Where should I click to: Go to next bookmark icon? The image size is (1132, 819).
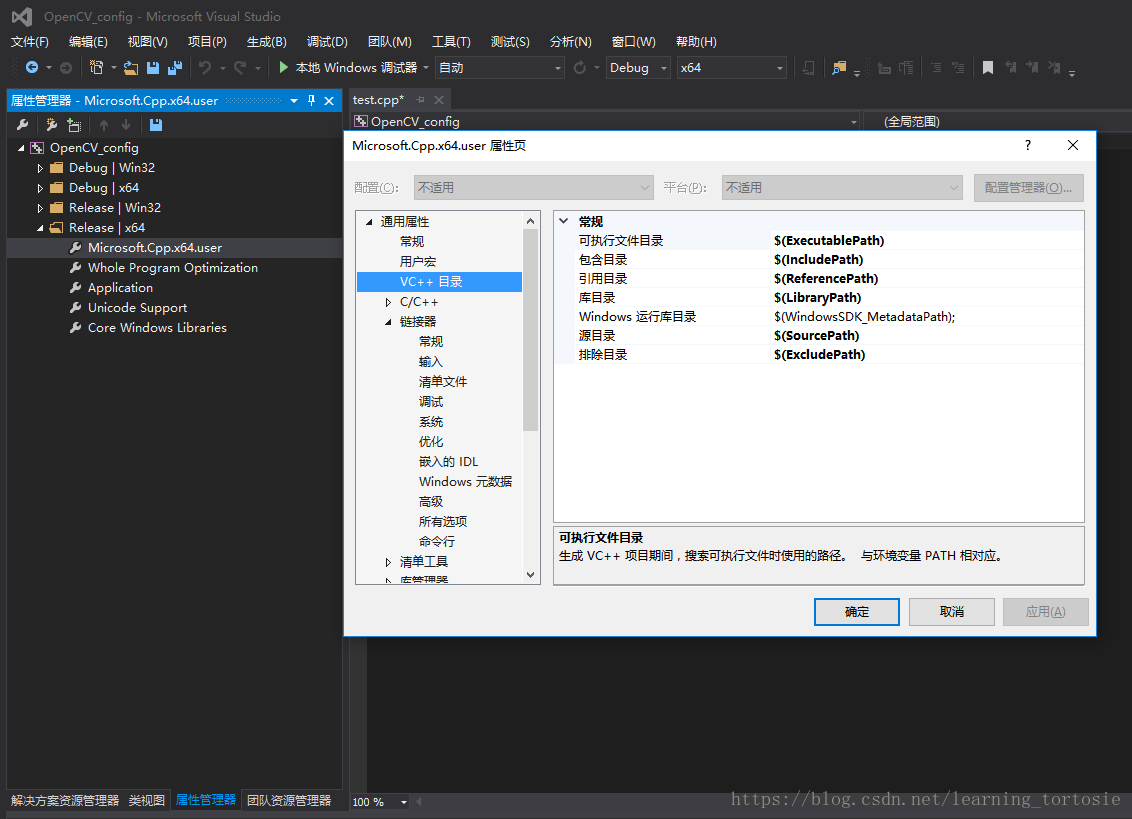[x=1032, y=68]
